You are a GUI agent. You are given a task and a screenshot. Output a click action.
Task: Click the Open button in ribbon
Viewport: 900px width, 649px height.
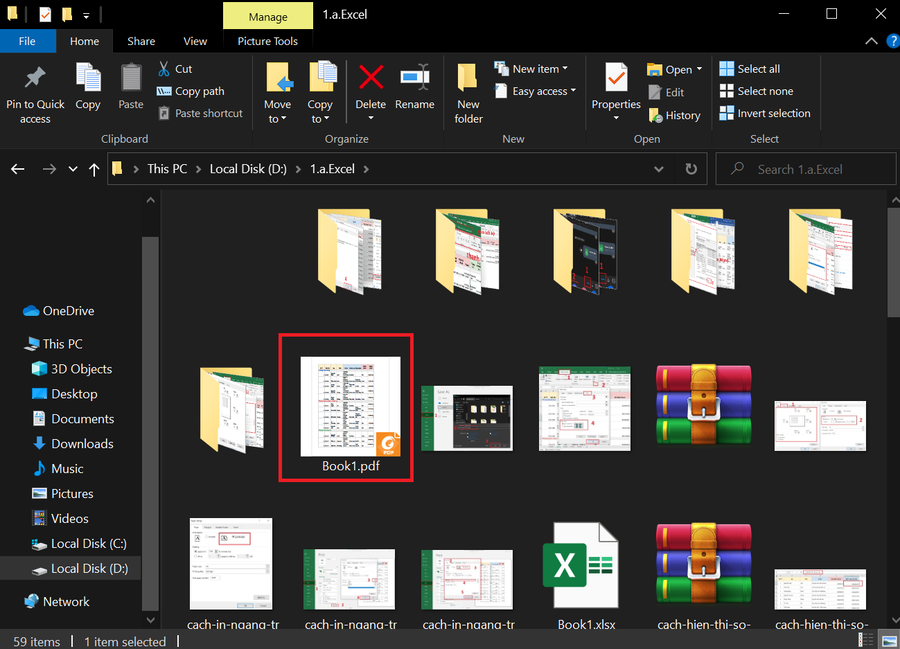pos(670,69)
